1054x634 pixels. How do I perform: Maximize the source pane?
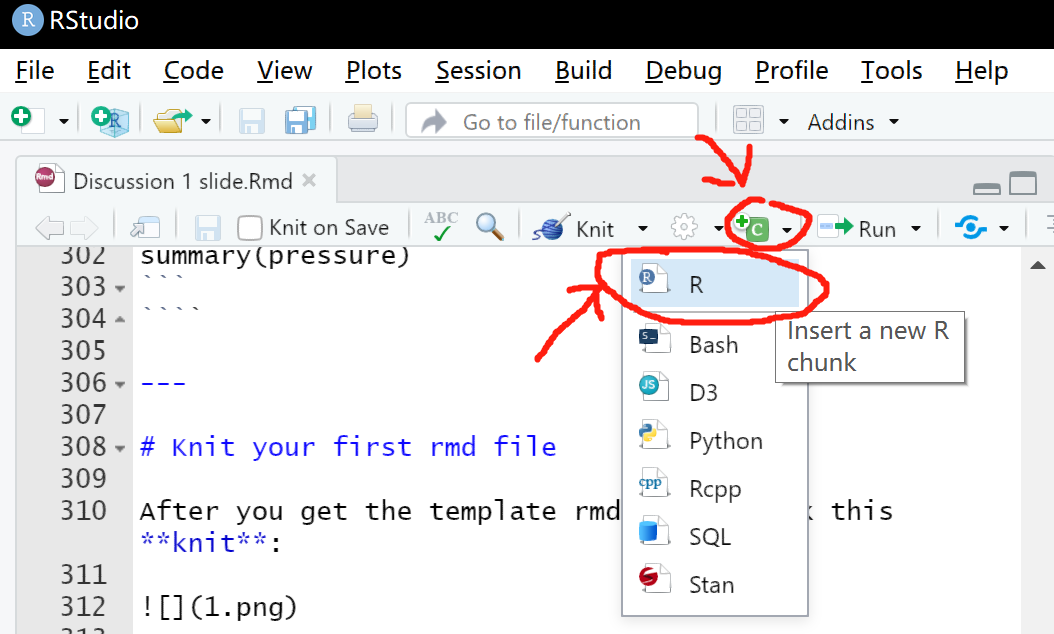coord(1023,183)
